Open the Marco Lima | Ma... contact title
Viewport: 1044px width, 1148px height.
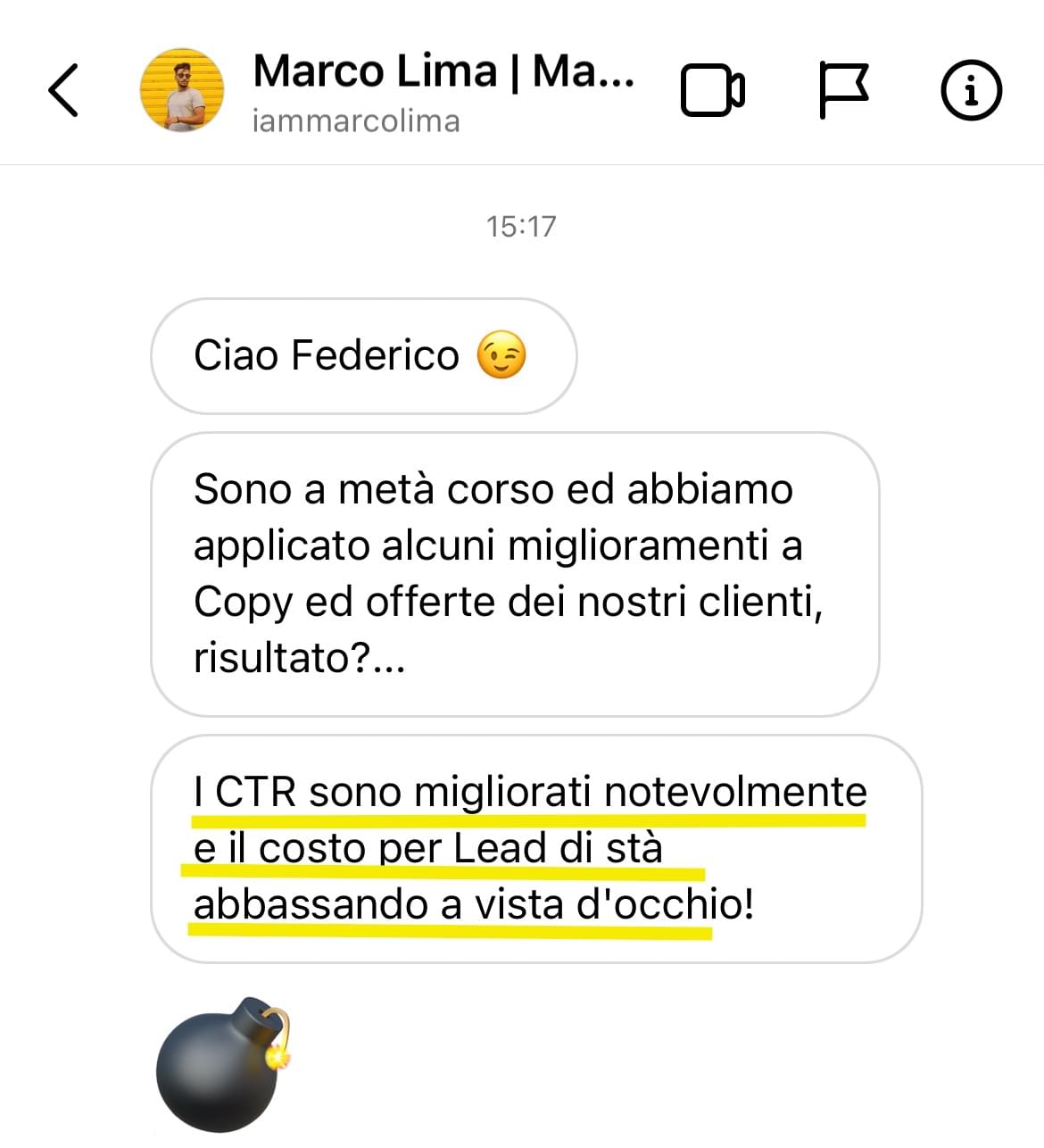[443, 71]
